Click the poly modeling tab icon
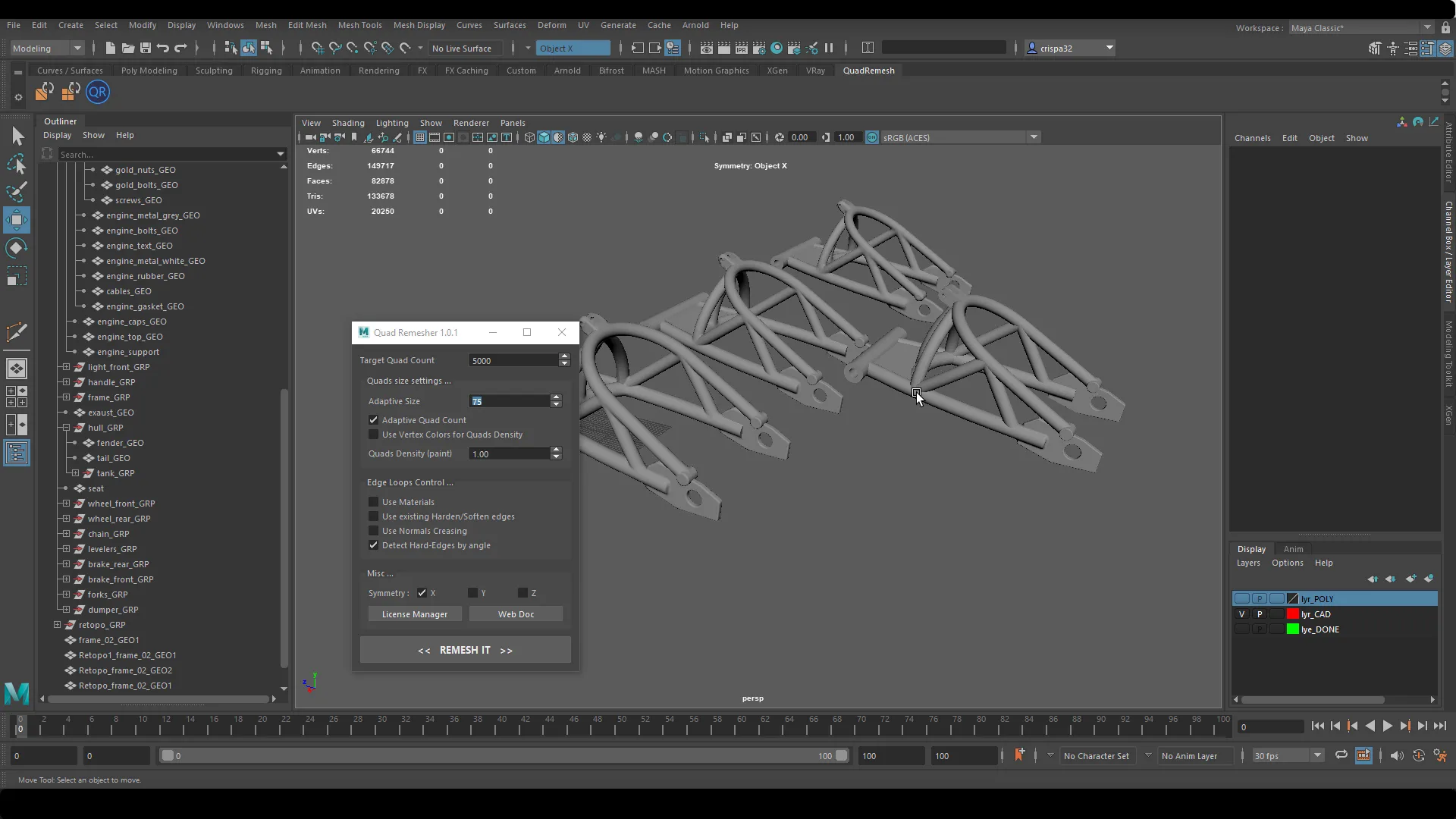The image size is (1456, 819). 149,70
